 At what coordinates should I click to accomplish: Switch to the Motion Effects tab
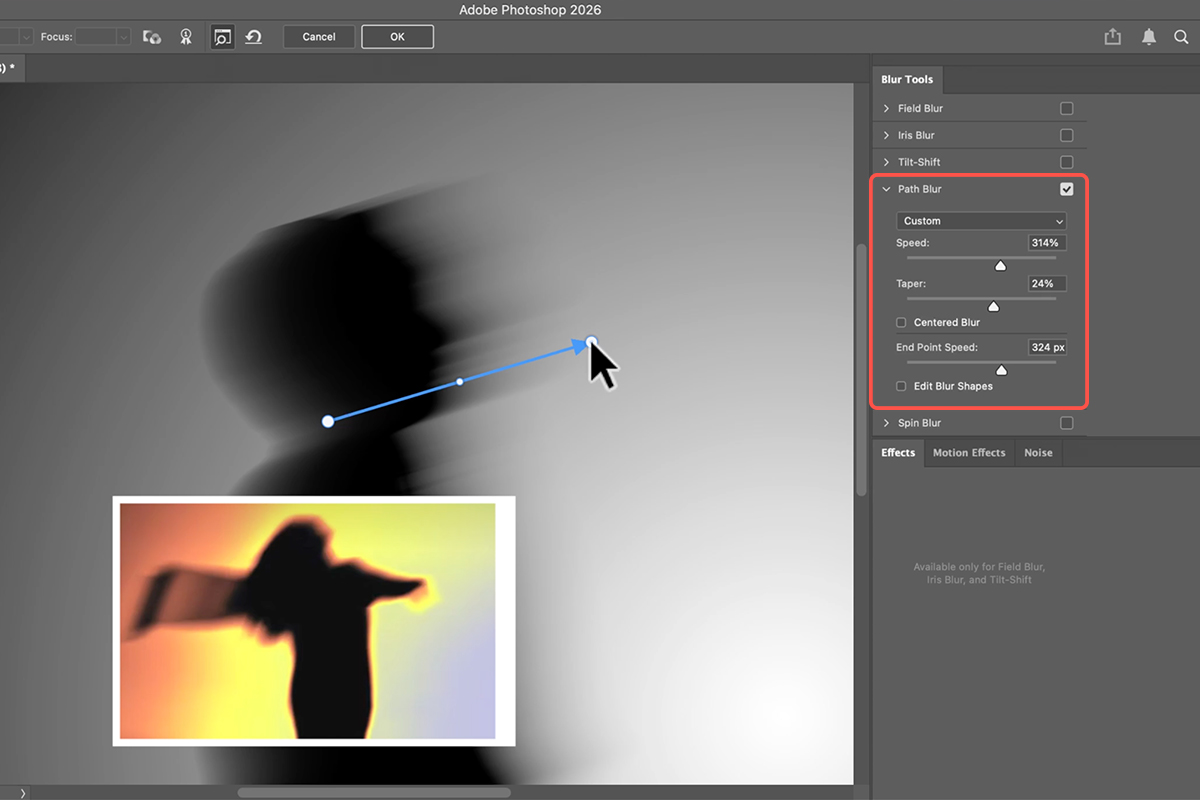(968, 453)
